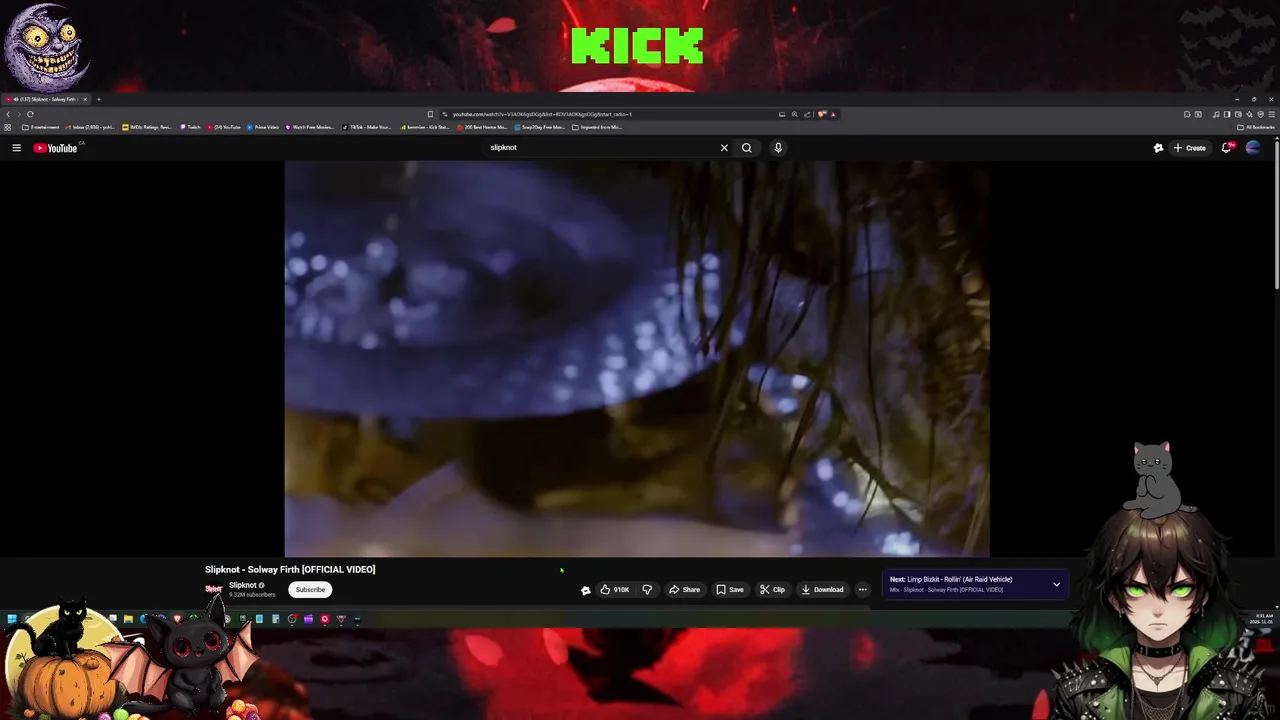Open the Twitch bookmark
This screenshot has height=720, width=1280.
tap(190, 127)
